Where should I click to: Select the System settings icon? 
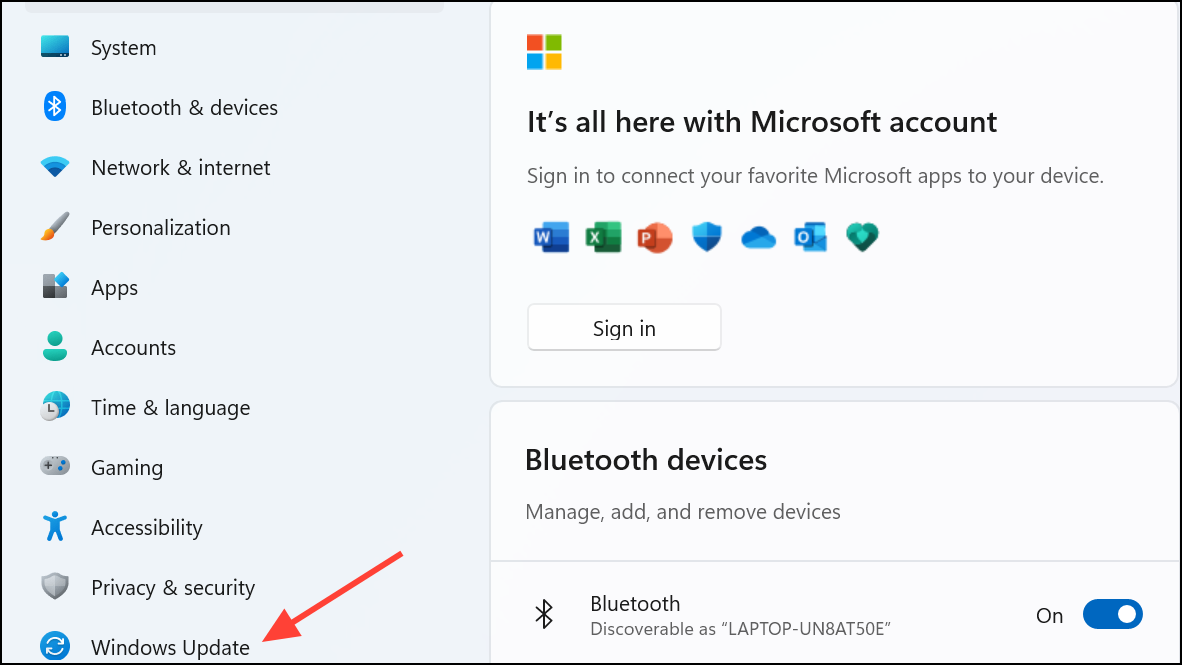55,47
